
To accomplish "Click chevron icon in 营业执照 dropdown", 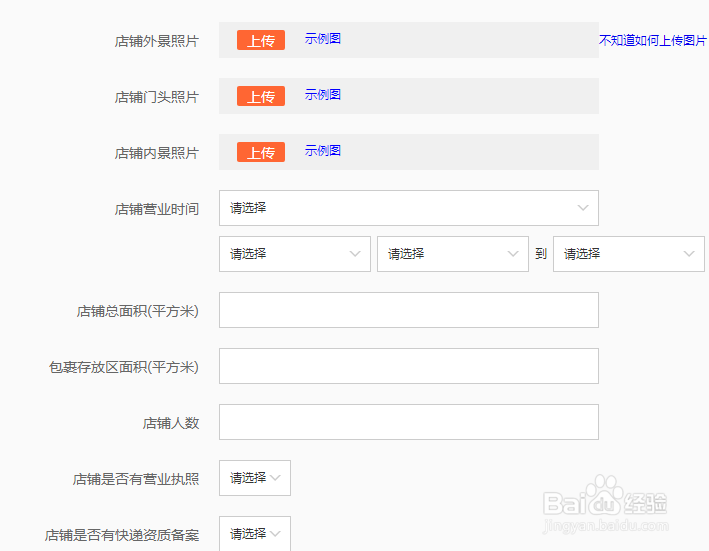I will (x=275, y=478).
